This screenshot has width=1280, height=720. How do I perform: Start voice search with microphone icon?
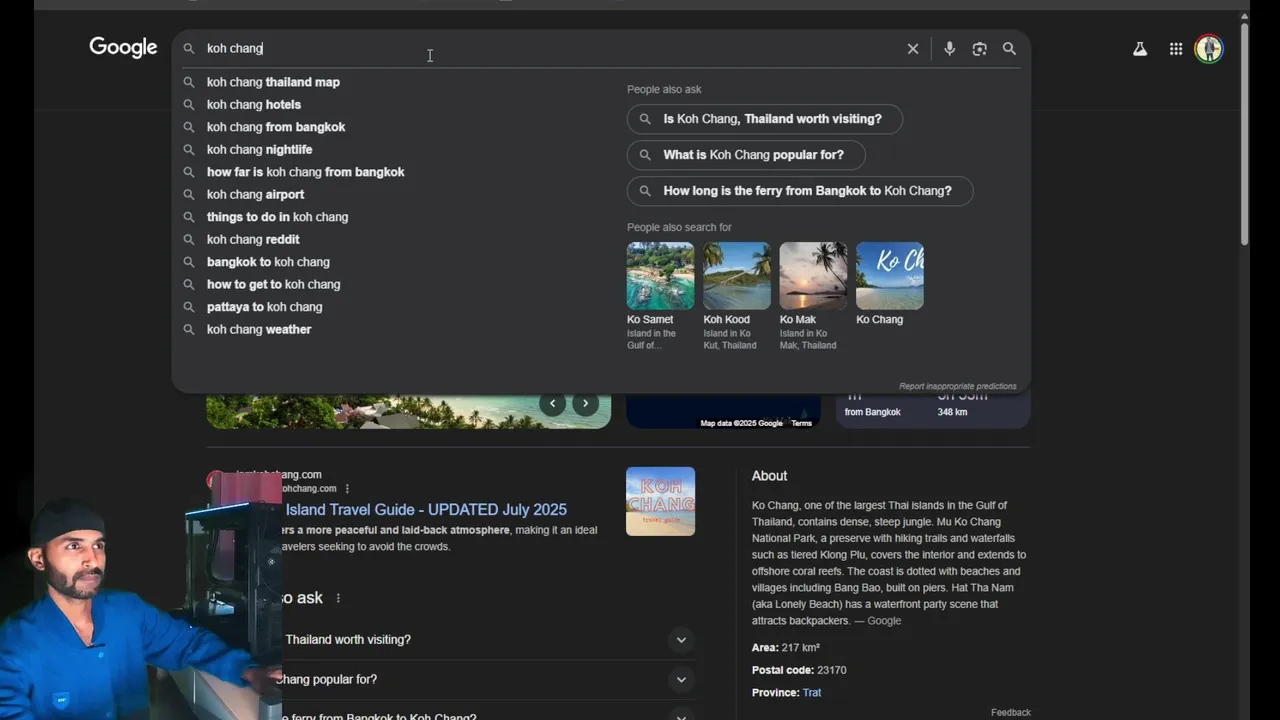pos(949,49)
